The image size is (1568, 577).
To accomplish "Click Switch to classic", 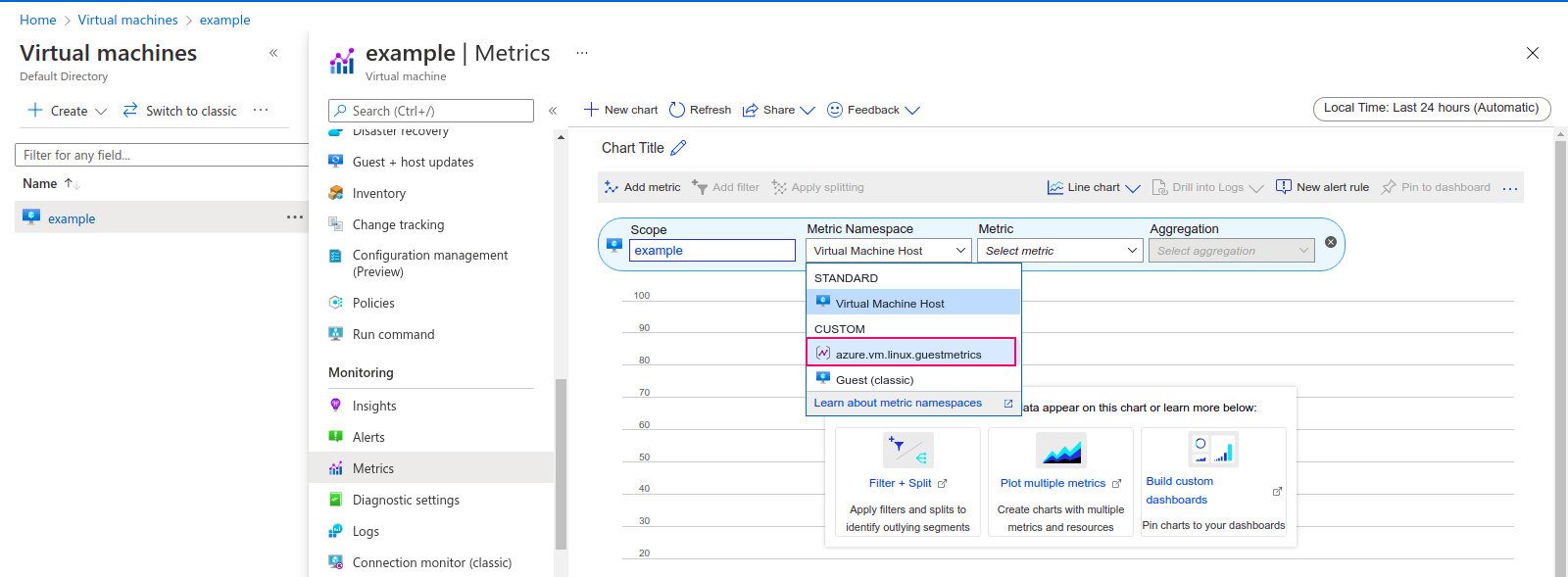I will (x=180, y=111).
